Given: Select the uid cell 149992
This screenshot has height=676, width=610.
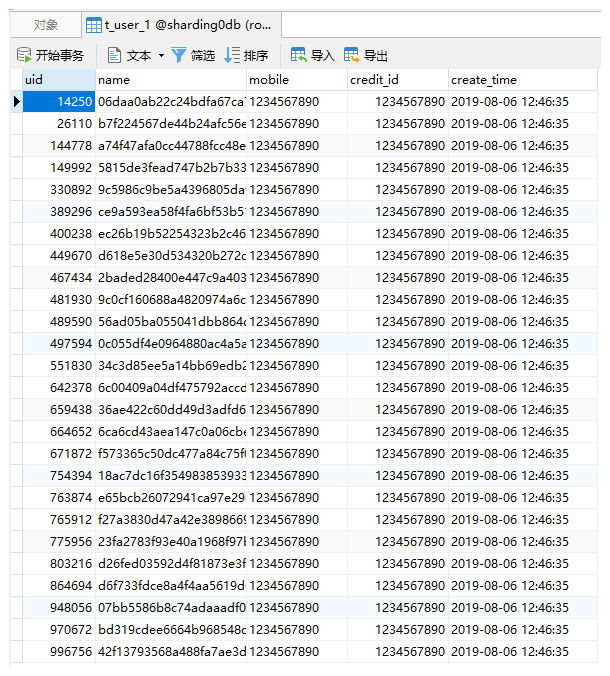Looking at the screenshot, I should 59,168.
